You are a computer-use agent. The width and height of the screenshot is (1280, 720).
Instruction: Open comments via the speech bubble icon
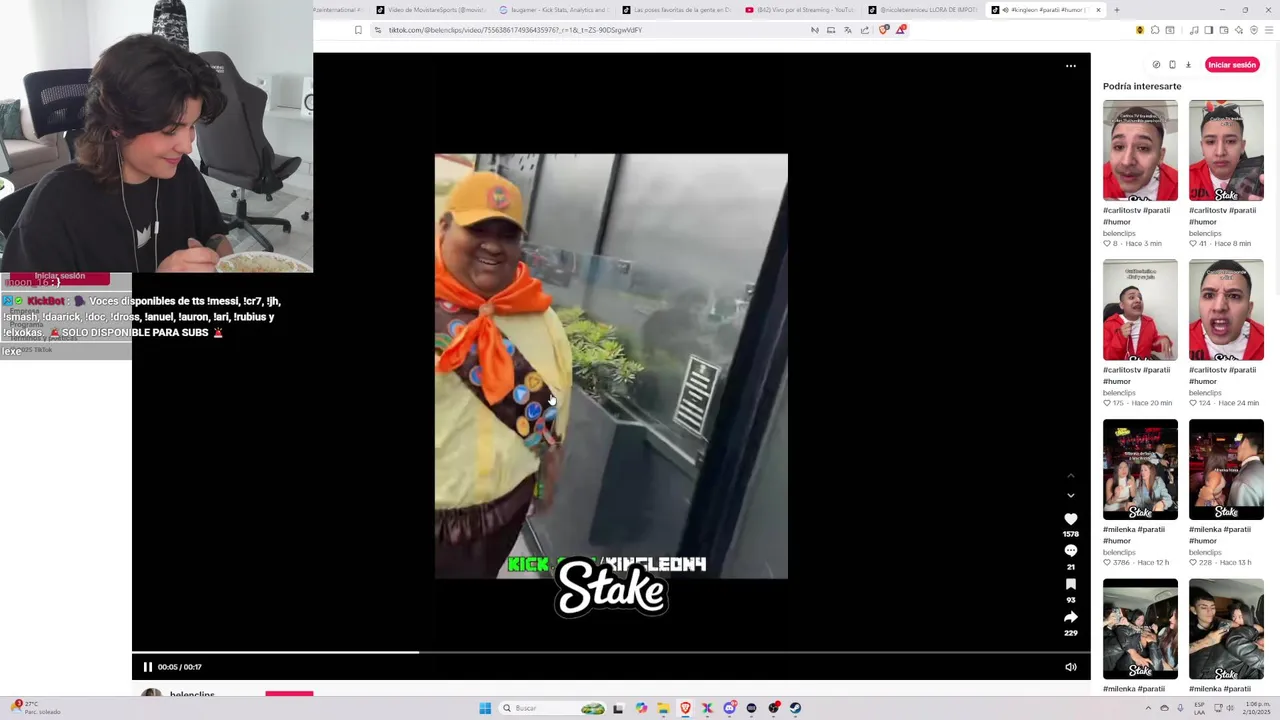click(x=1070, y=551)
